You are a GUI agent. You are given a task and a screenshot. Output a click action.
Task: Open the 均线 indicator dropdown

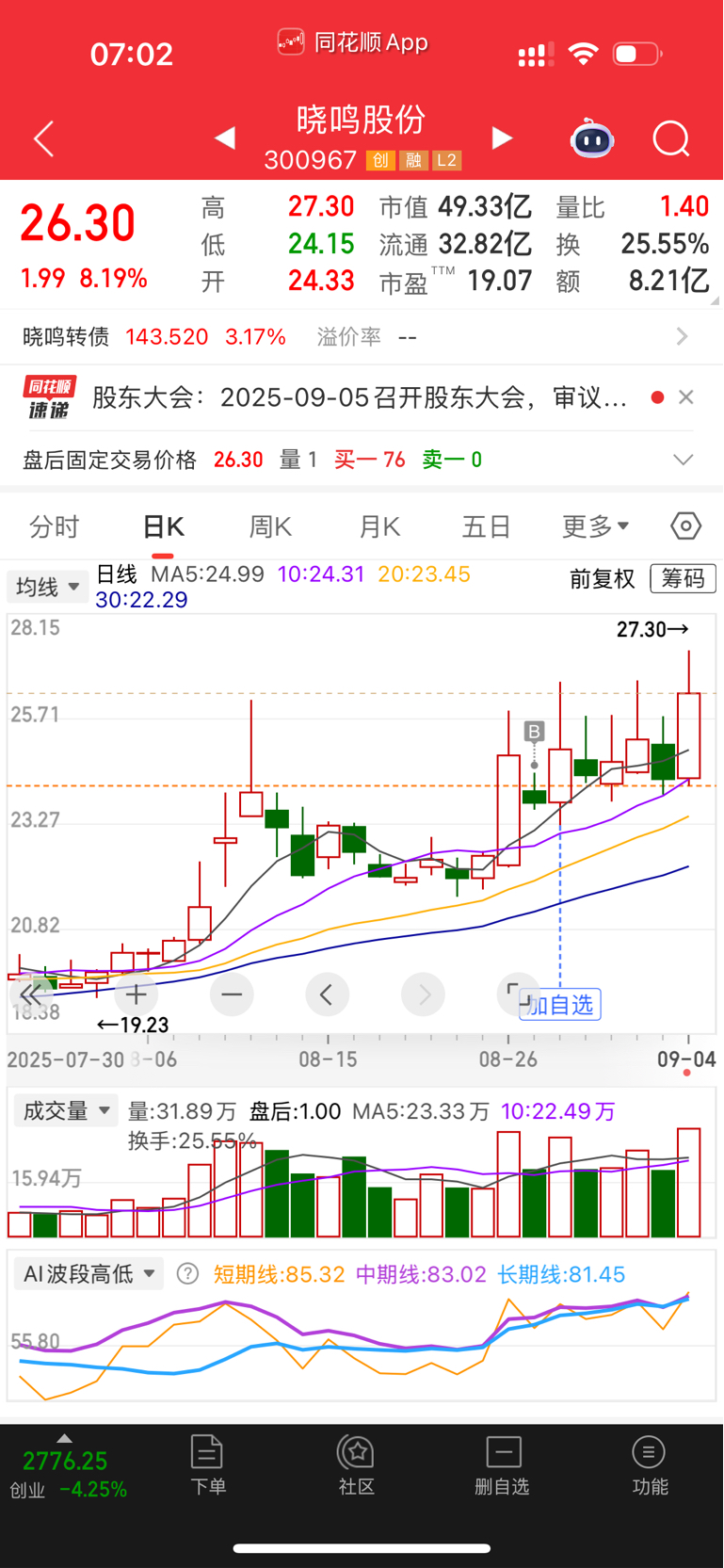(47, 587)
